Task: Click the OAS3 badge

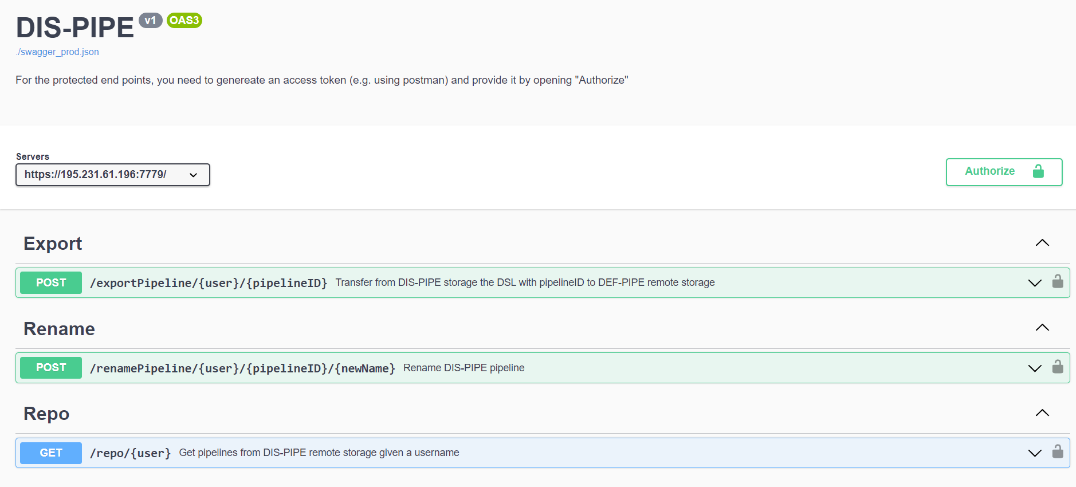Action: (x=185, y=21)
